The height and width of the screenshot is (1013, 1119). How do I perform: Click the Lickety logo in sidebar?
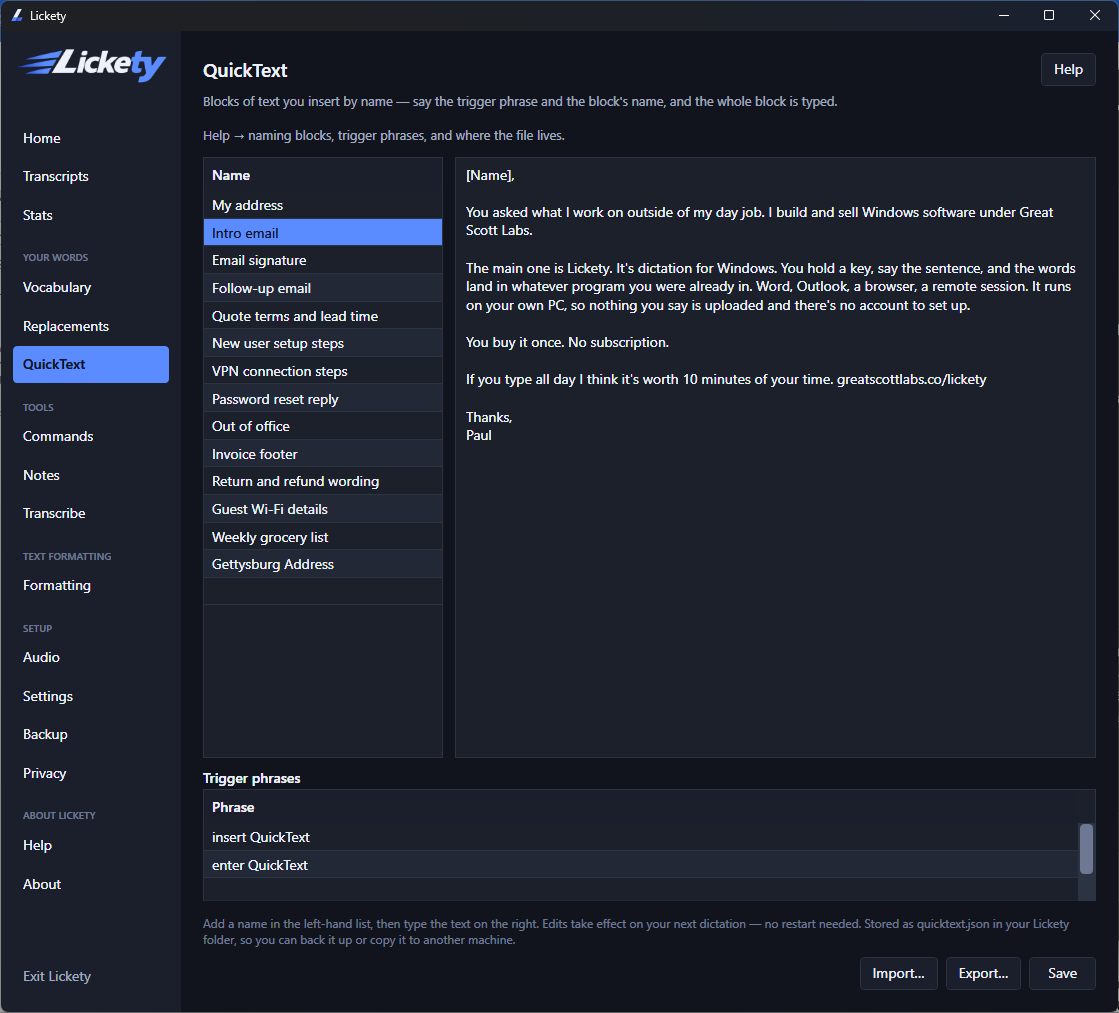pyautogui.click(x=93, y=64)
